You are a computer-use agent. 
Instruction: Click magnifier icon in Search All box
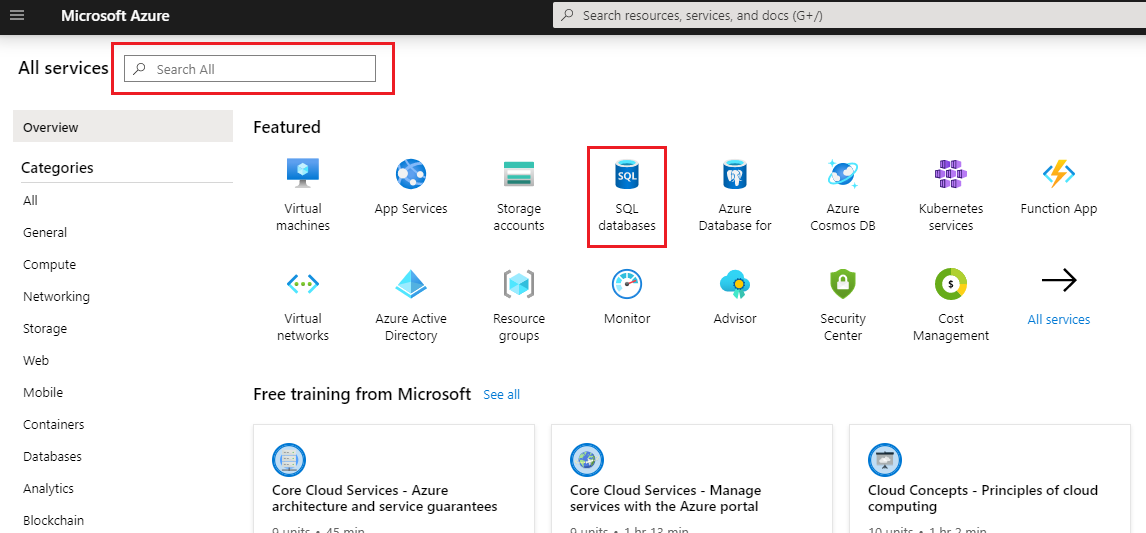140,69
